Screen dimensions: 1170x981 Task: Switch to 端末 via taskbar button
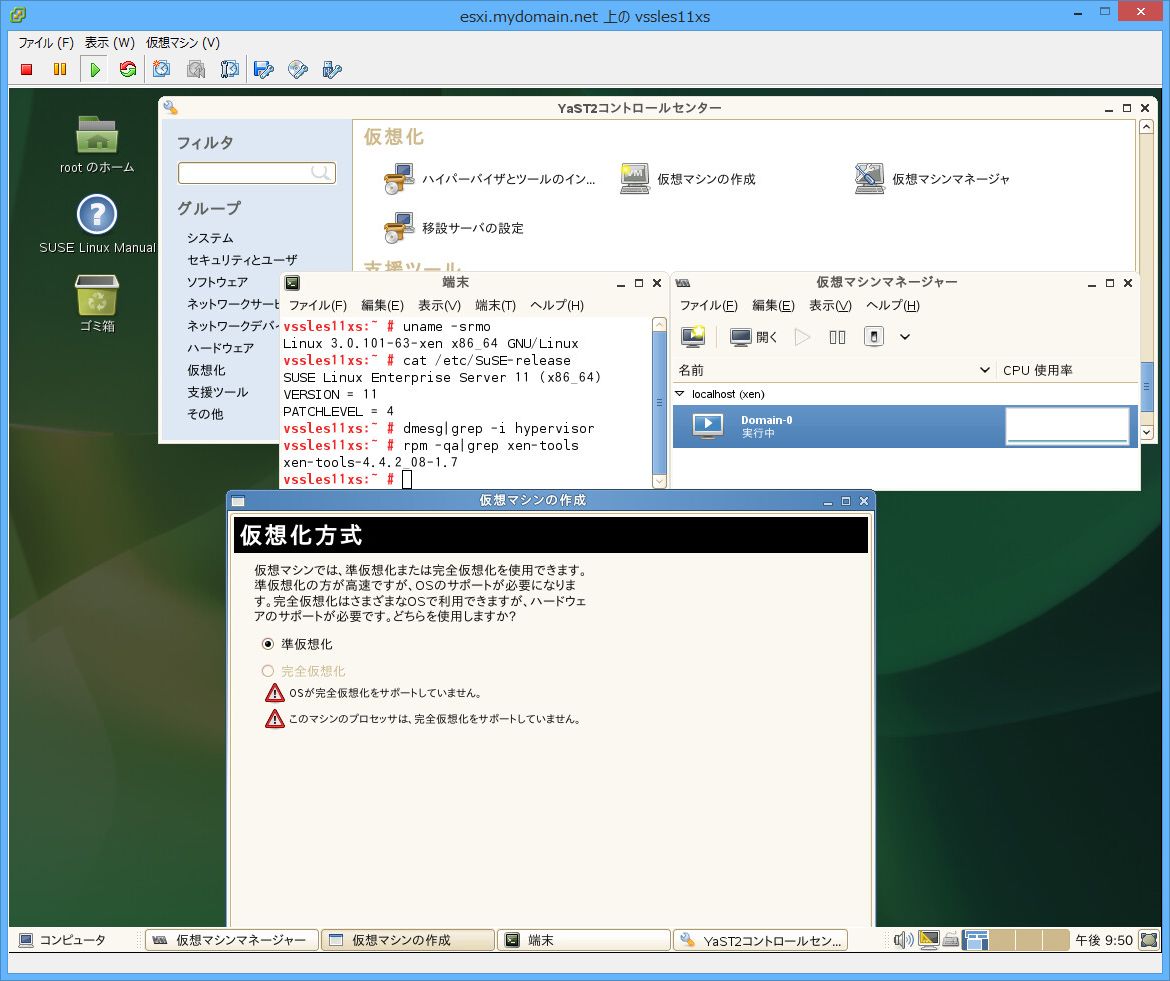584,940
